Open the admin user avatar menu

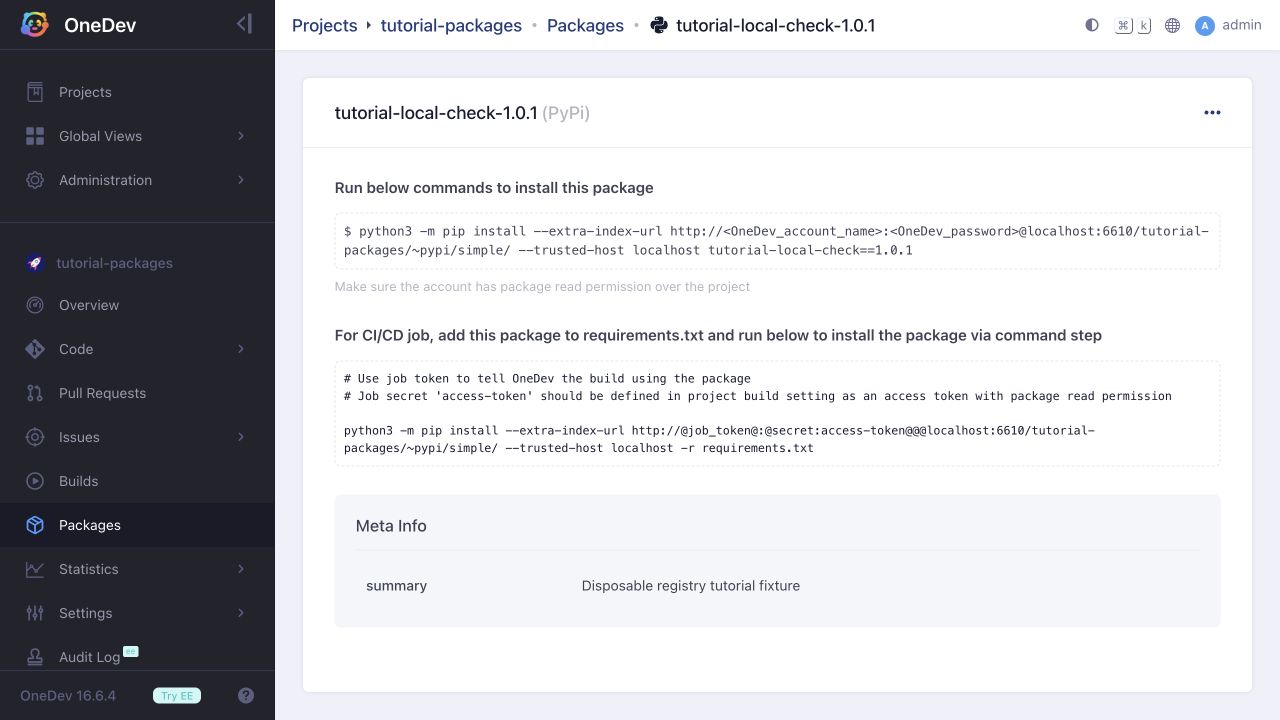[1205, 25]
